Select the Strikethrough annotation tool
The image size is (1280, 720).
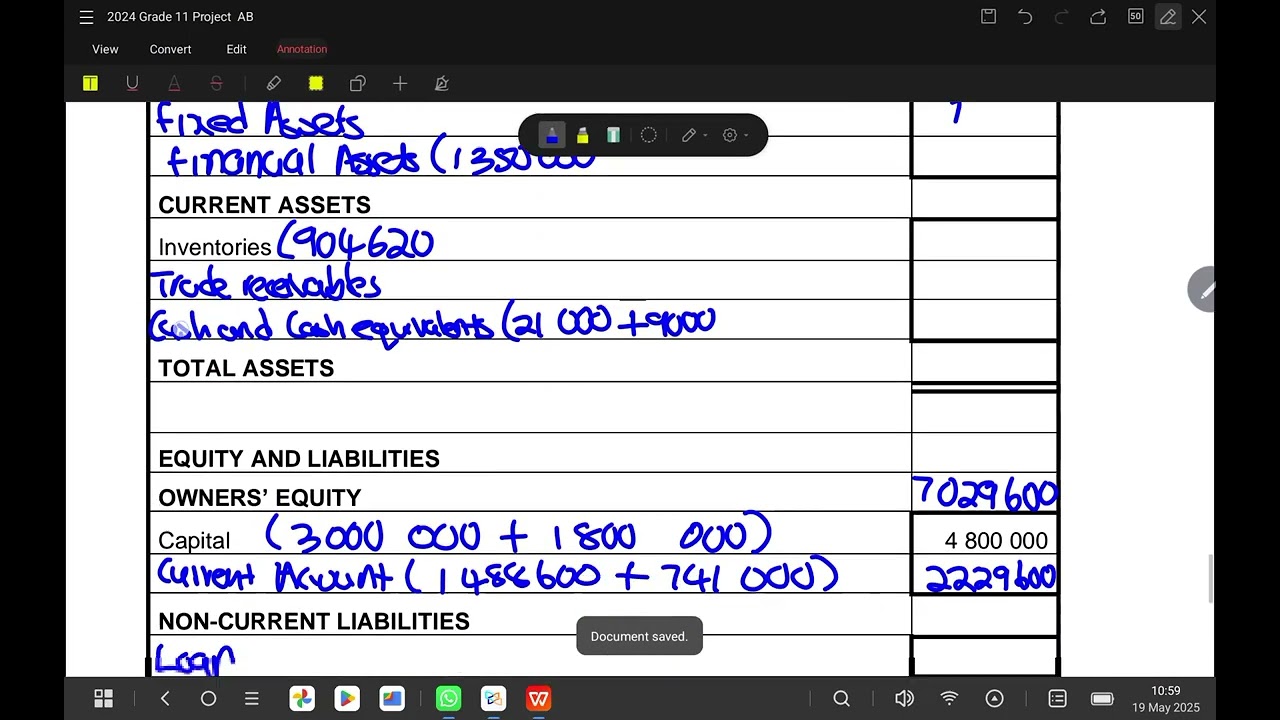point(216,84)
